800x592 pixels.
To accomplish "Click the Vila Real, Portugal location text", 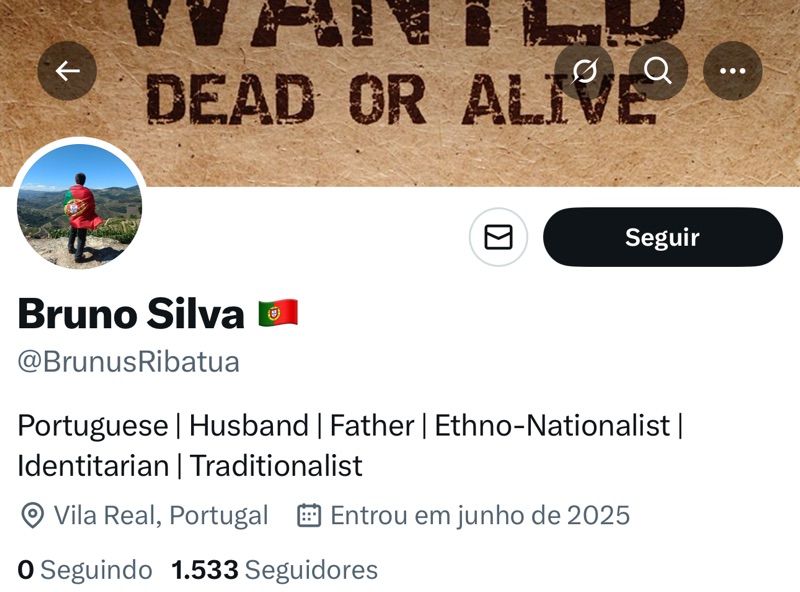I will coord(161,515).
